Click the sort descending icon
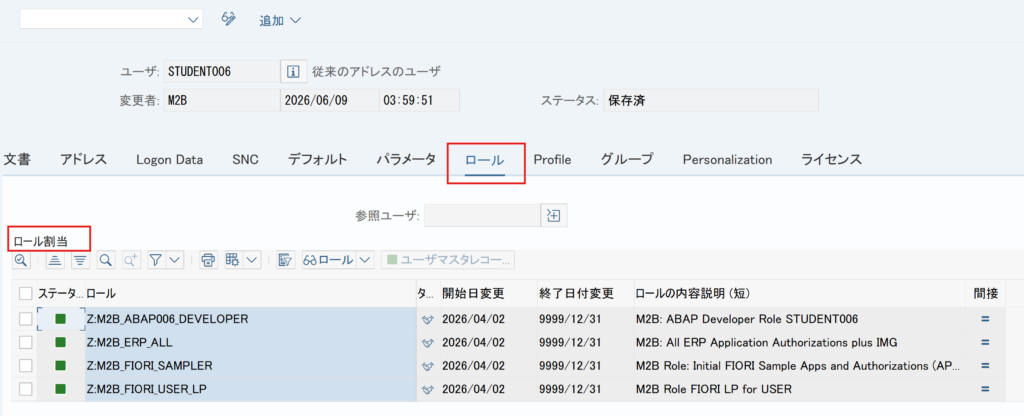 click(80, 260)
